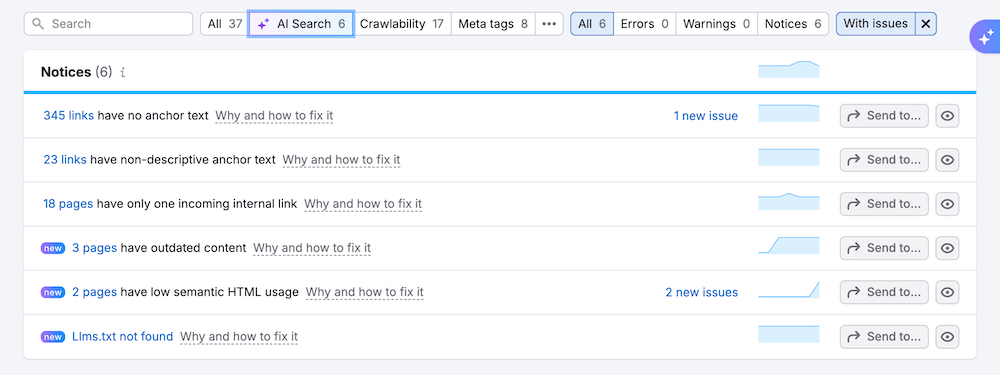
Task: Filter by Notices 6
Action: point(793,24)
